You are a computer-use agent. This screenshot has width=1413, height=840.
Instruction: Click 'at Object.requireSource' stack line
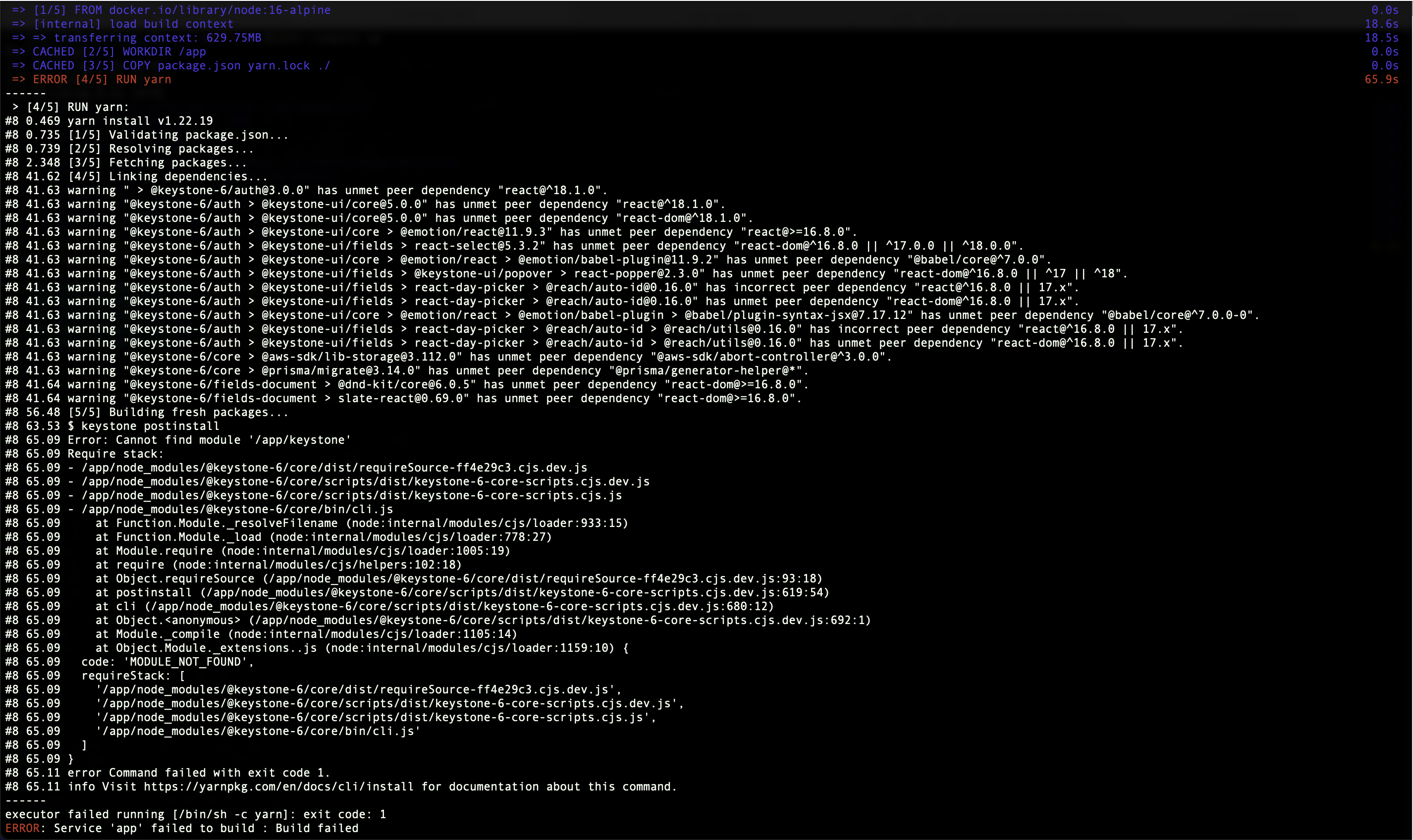tap(414, 578)
